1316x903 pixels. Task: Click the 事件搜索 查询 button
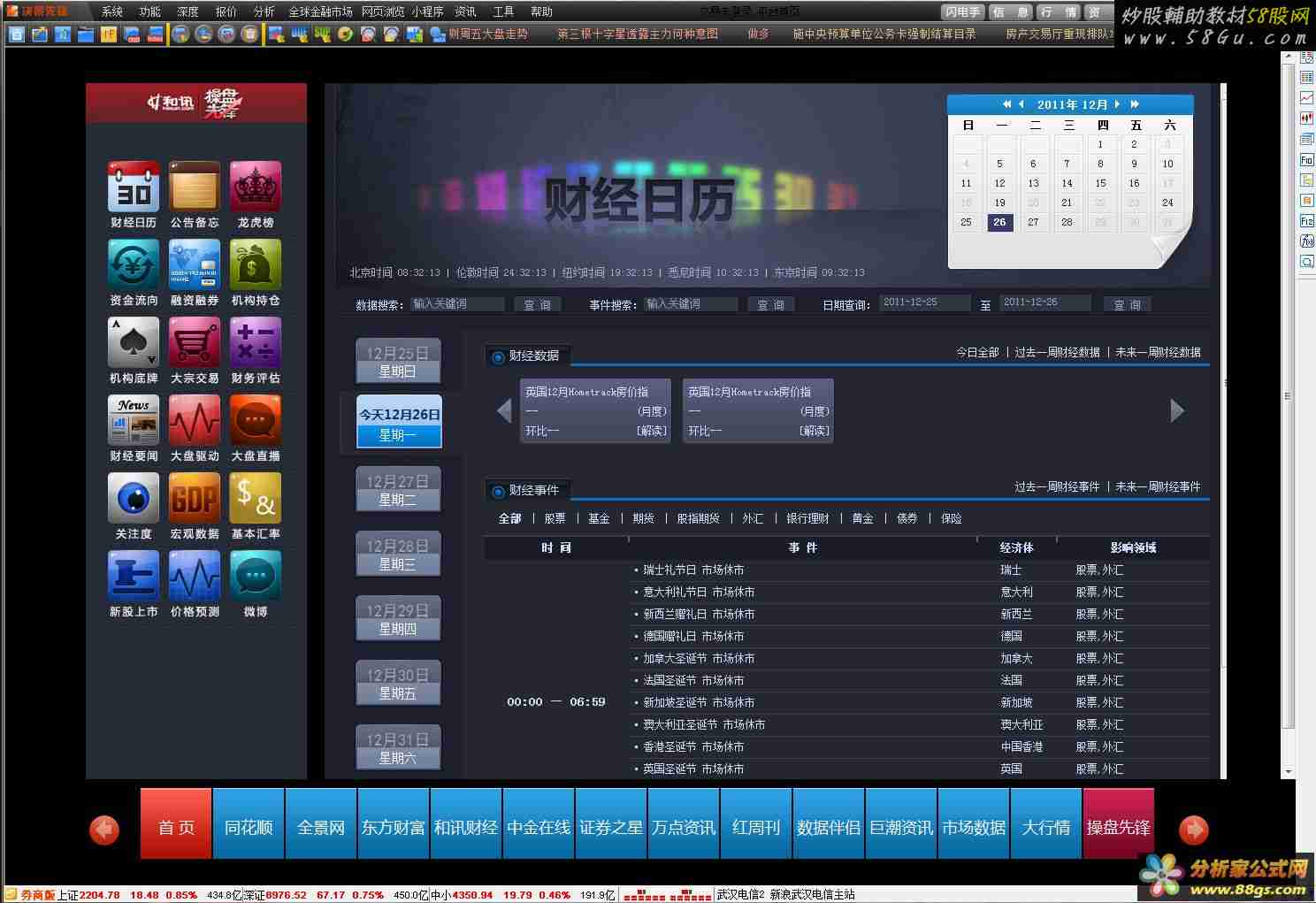(x=771, y=304)
